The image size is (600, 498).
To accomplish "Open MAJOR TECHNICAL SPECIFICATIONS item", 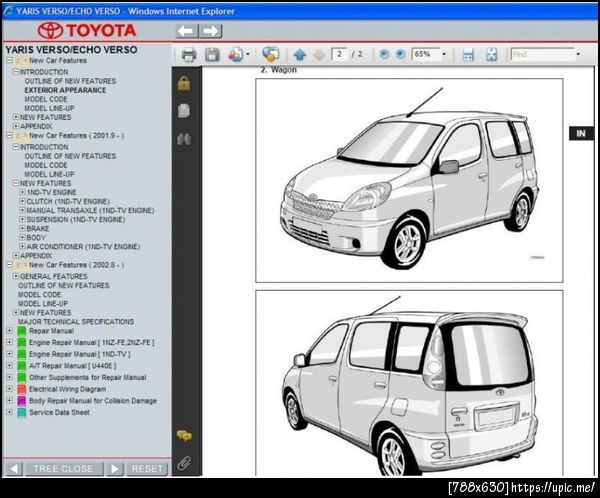I will coord(76,322).
